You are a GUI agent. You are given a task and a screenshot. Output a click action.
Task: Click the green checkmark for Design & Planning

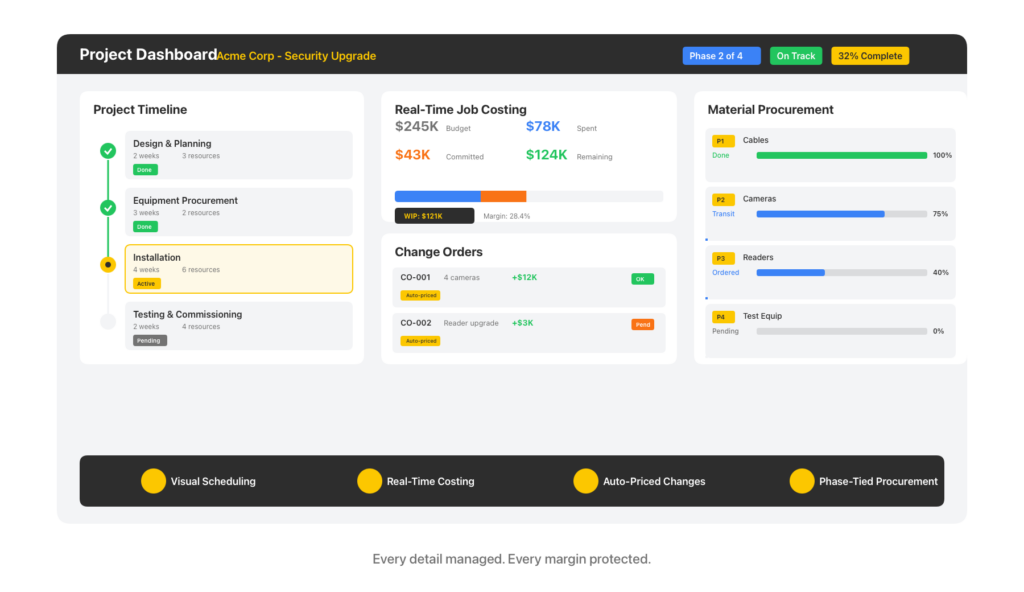coord(108,151)
